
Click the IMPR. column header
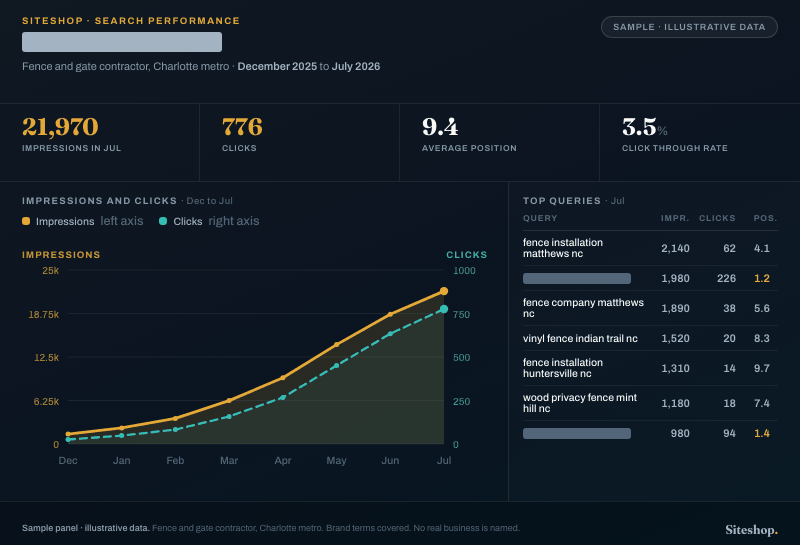tap(675, 218)
